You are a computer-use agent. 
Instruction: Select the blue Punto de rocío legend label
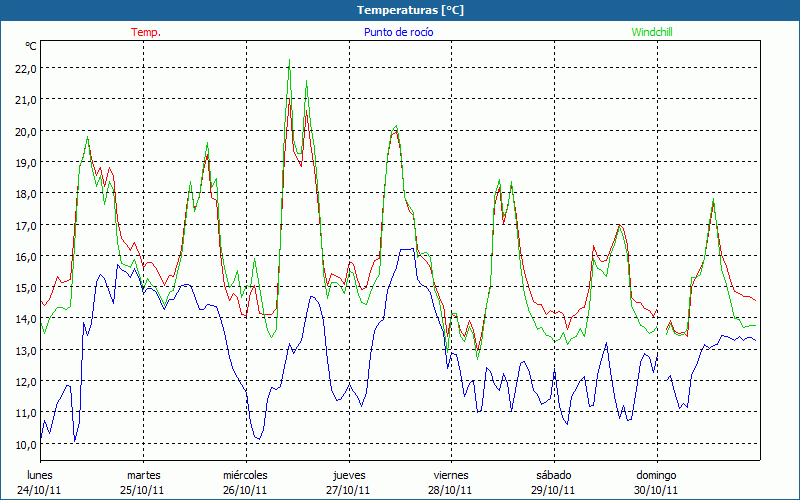(399, 32)
